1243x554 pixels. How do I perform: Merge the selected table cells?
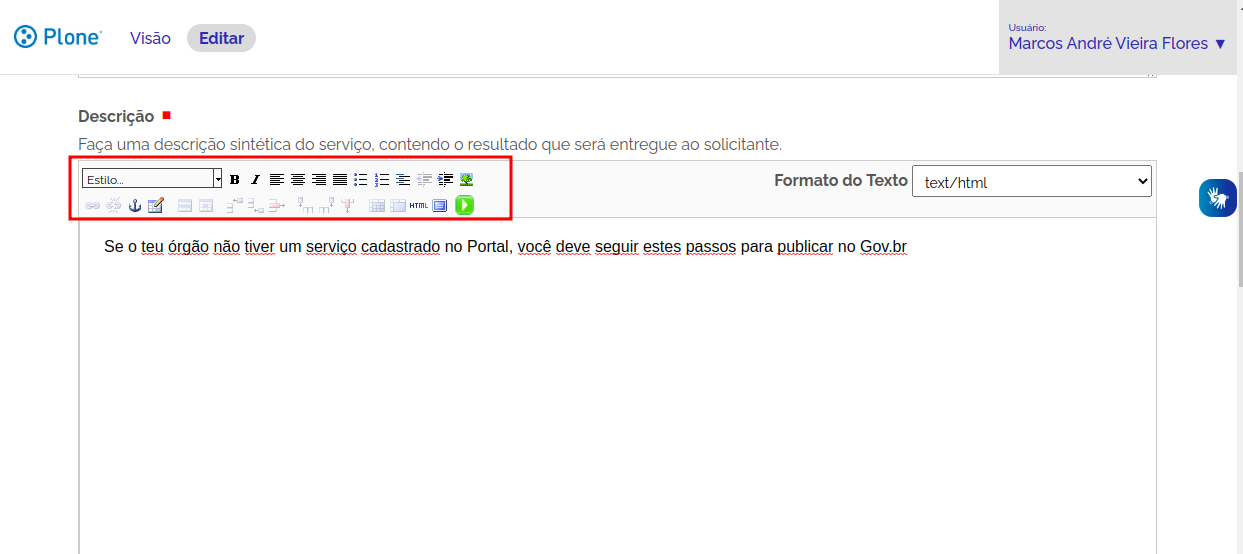click(398, 205)
